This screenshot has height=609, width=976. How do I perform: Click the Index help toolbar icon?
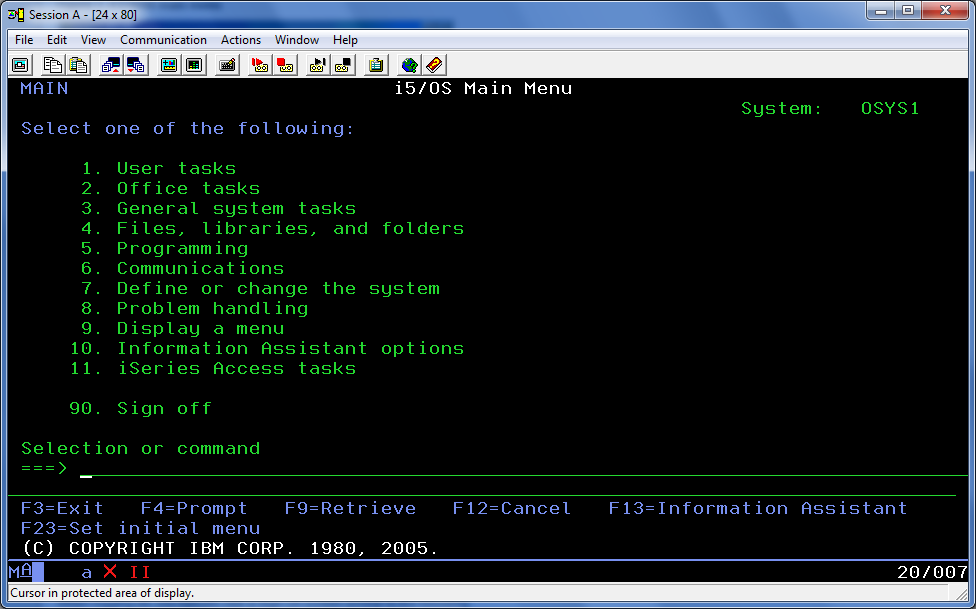click(432, 64)
